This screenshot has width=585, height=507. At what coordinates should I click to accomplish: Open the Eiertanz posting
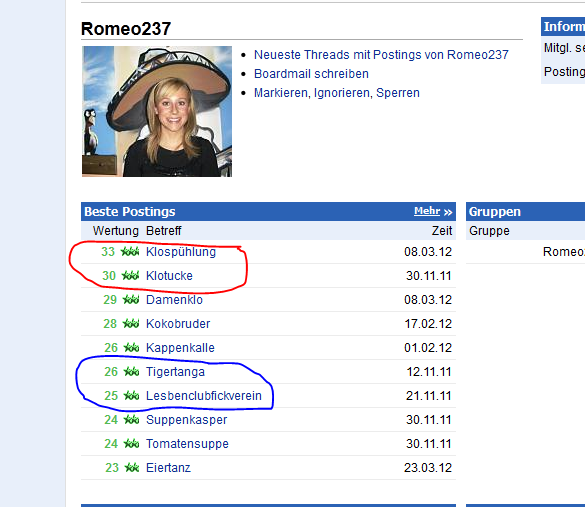coord(168,467)
